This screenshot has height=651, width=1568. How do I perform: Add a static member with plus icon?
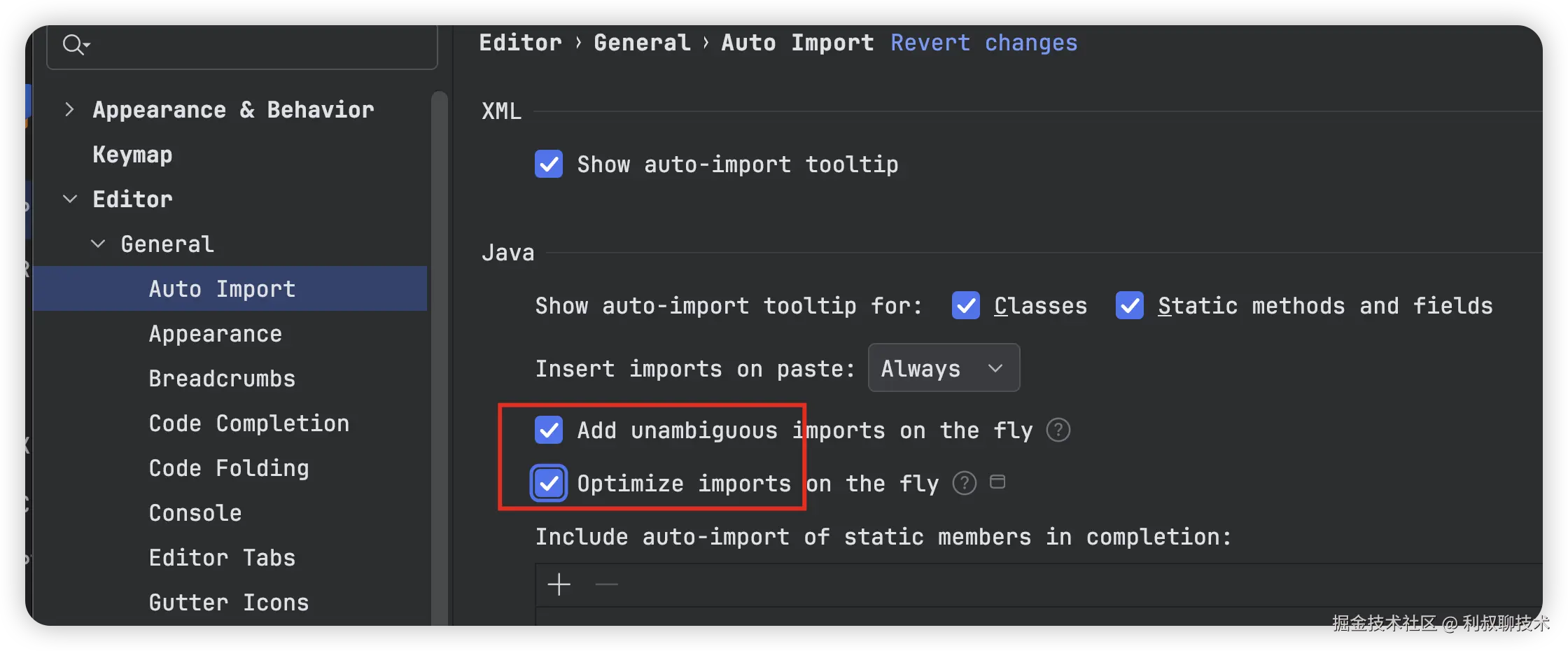(x=559, y=584)
